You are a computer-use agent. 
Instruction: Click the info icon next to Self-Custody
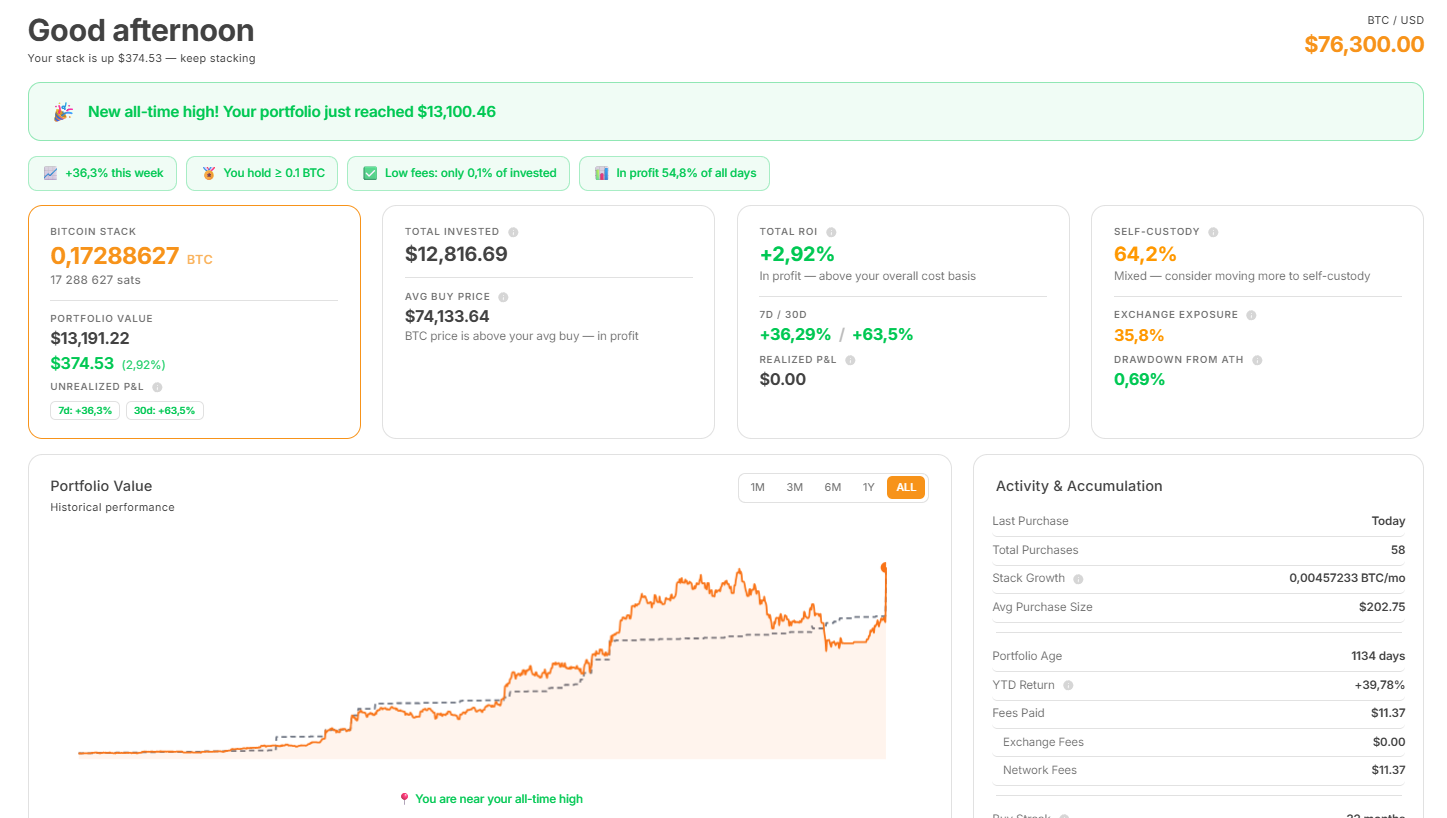pyautogui.click(x=1213, y=232)
